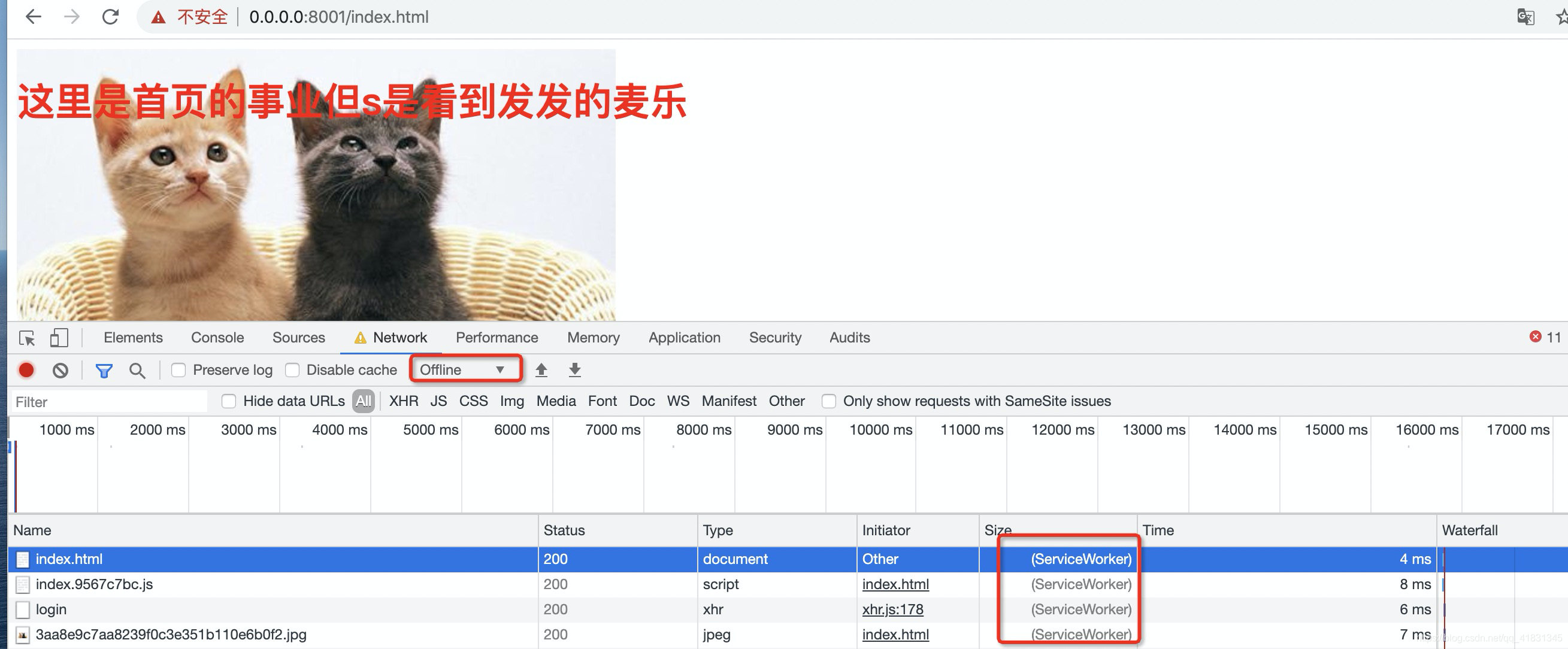Viewport: 1568px width, 649px height.
Task: Clear the network log
Action: pos(60,369)
